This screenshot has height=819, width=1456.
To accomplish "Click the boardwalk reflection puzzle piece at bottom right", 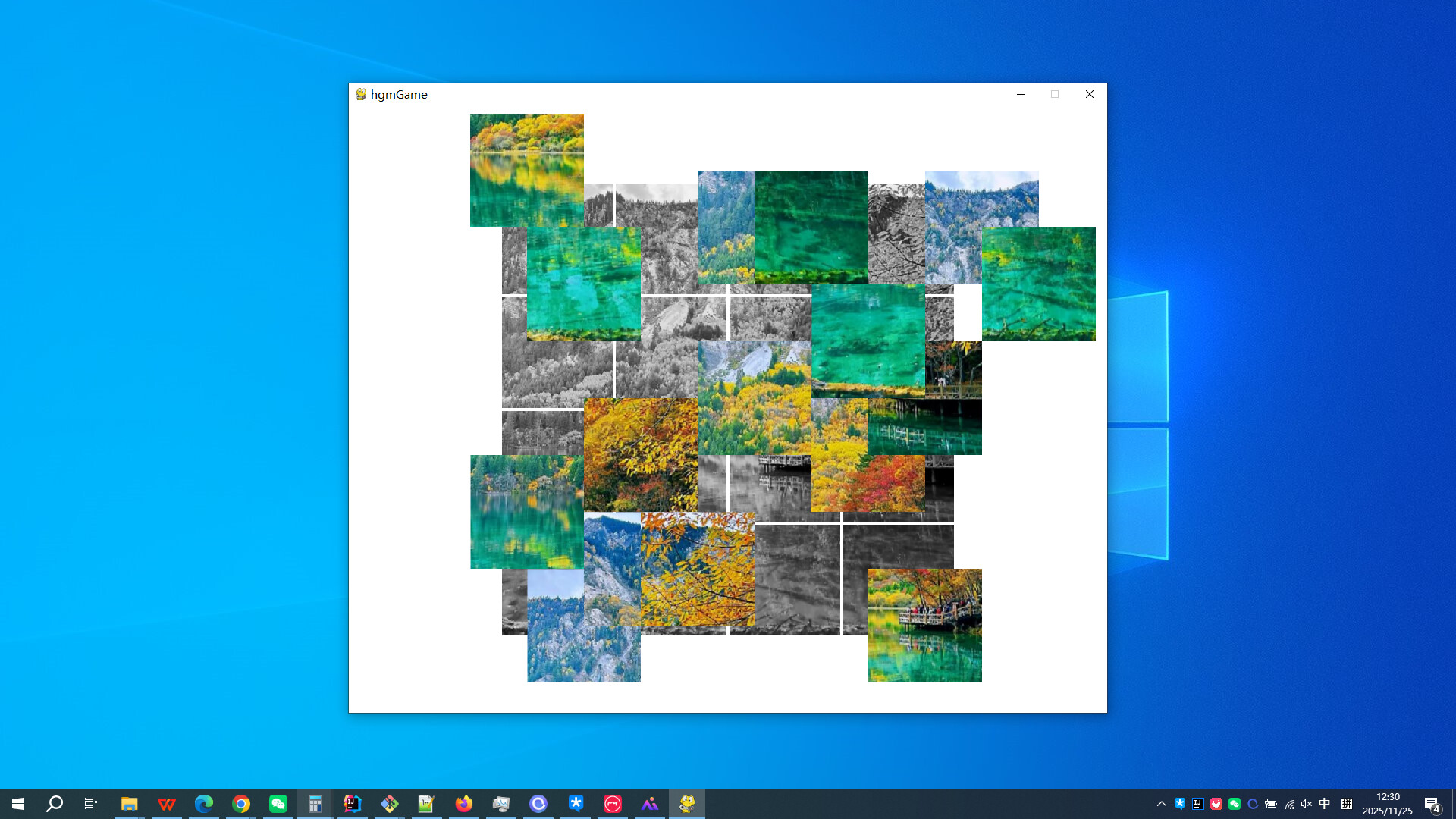I will 924,626.
